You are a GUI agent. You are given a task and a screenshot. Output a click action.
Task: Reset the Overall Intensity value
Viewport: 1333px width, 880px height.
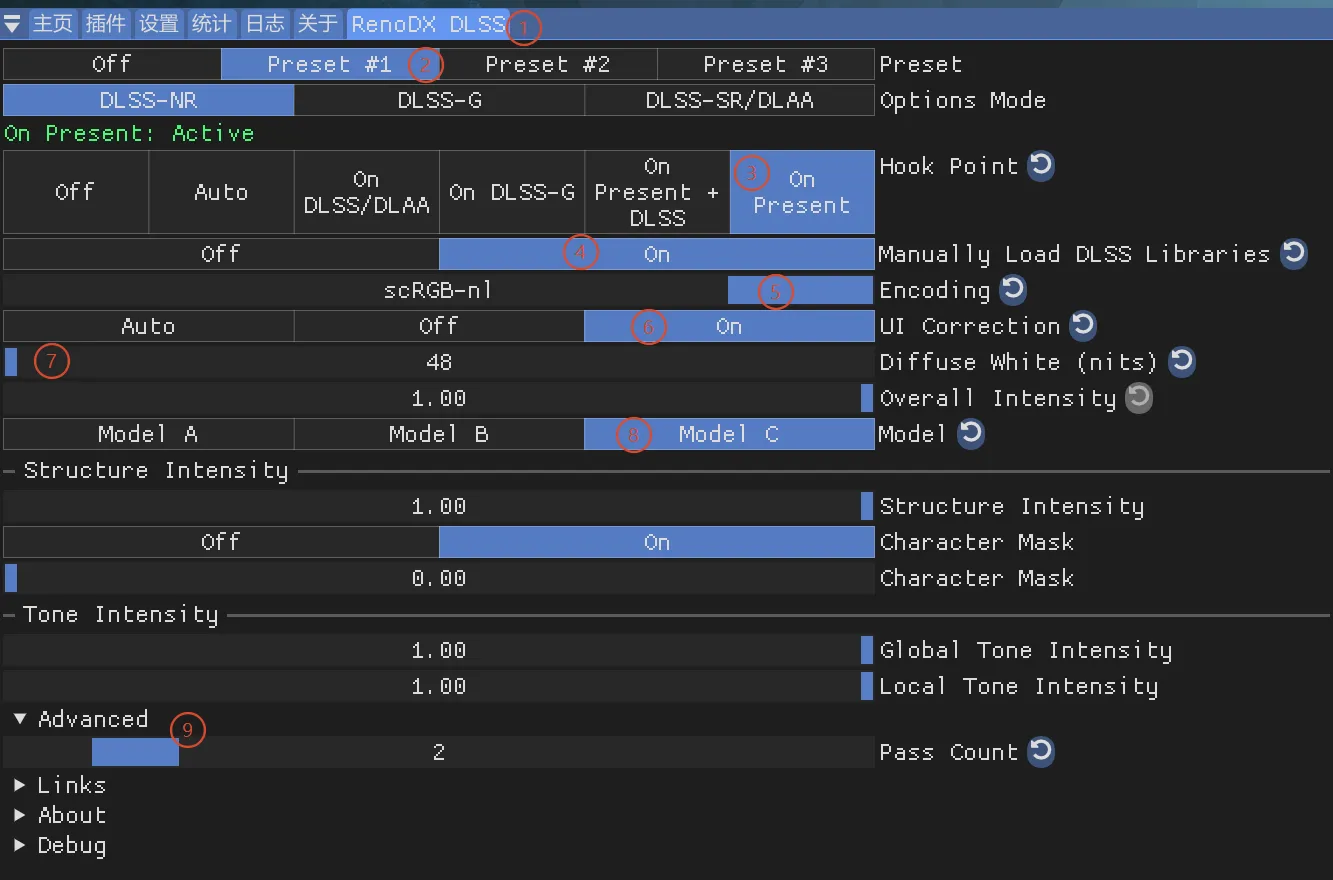coord(1139,398)
